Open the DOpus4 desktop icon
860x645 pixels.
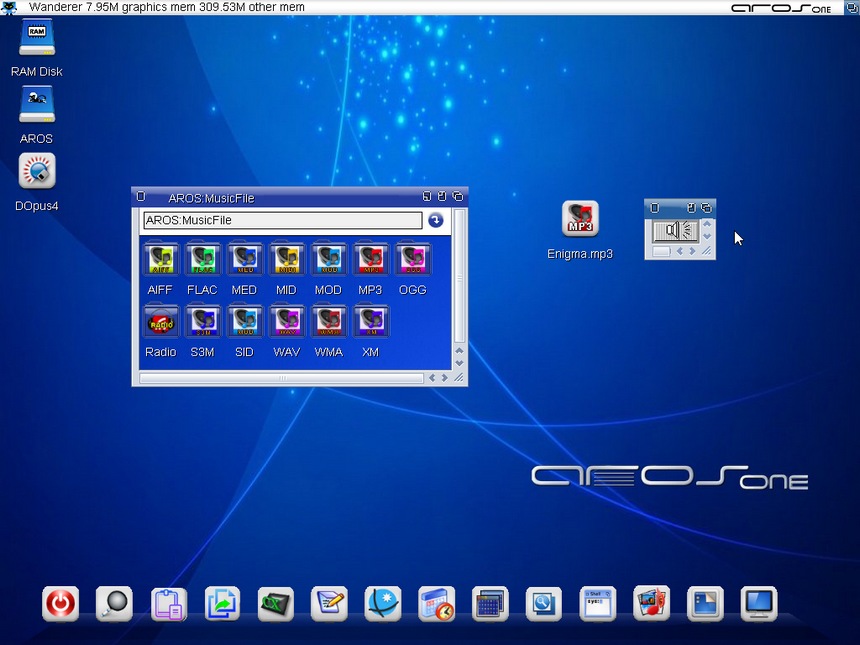point(37,172)
